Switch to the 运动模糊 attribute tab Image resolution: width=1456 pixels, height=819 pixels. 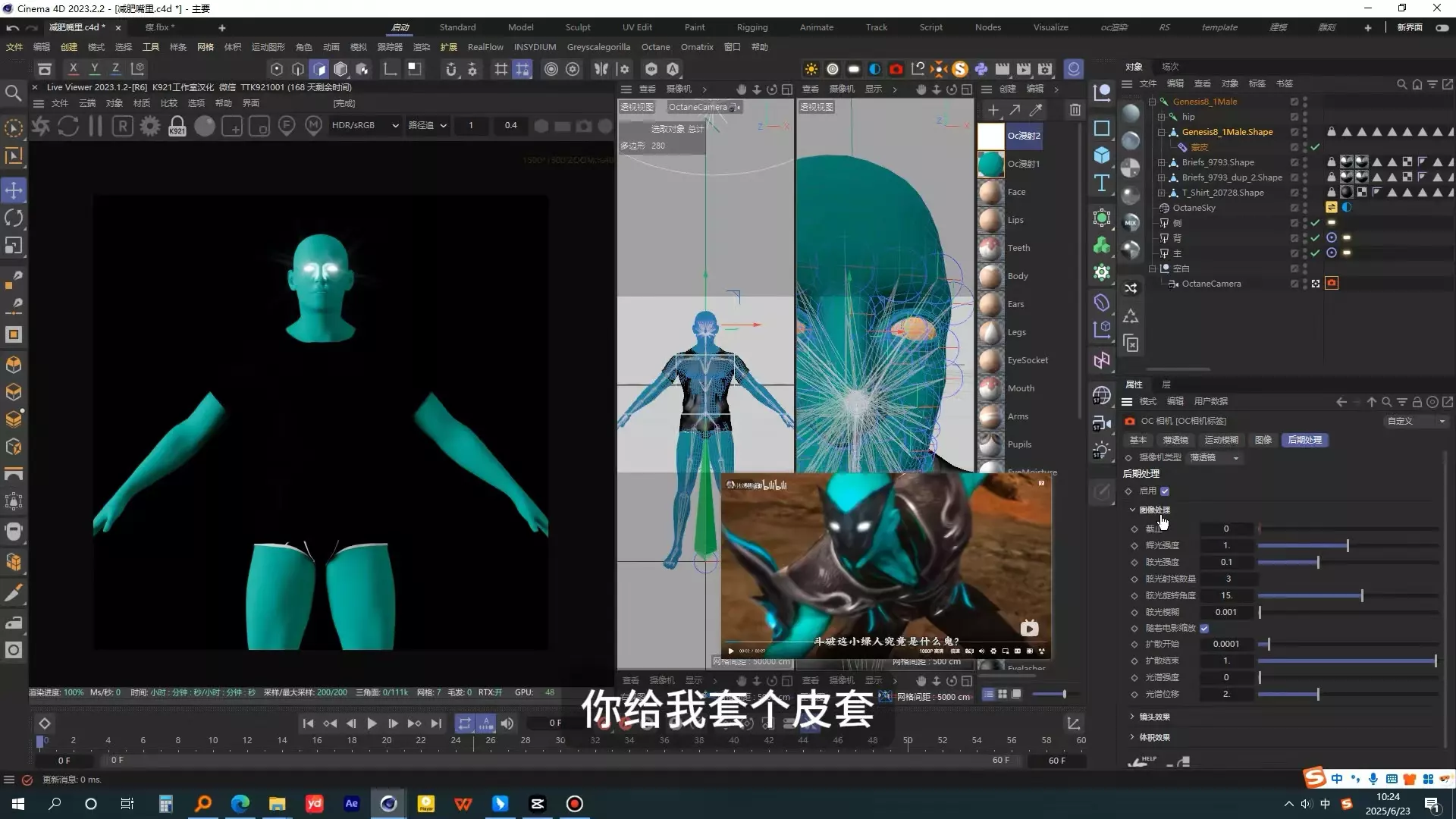[1221, 440]
